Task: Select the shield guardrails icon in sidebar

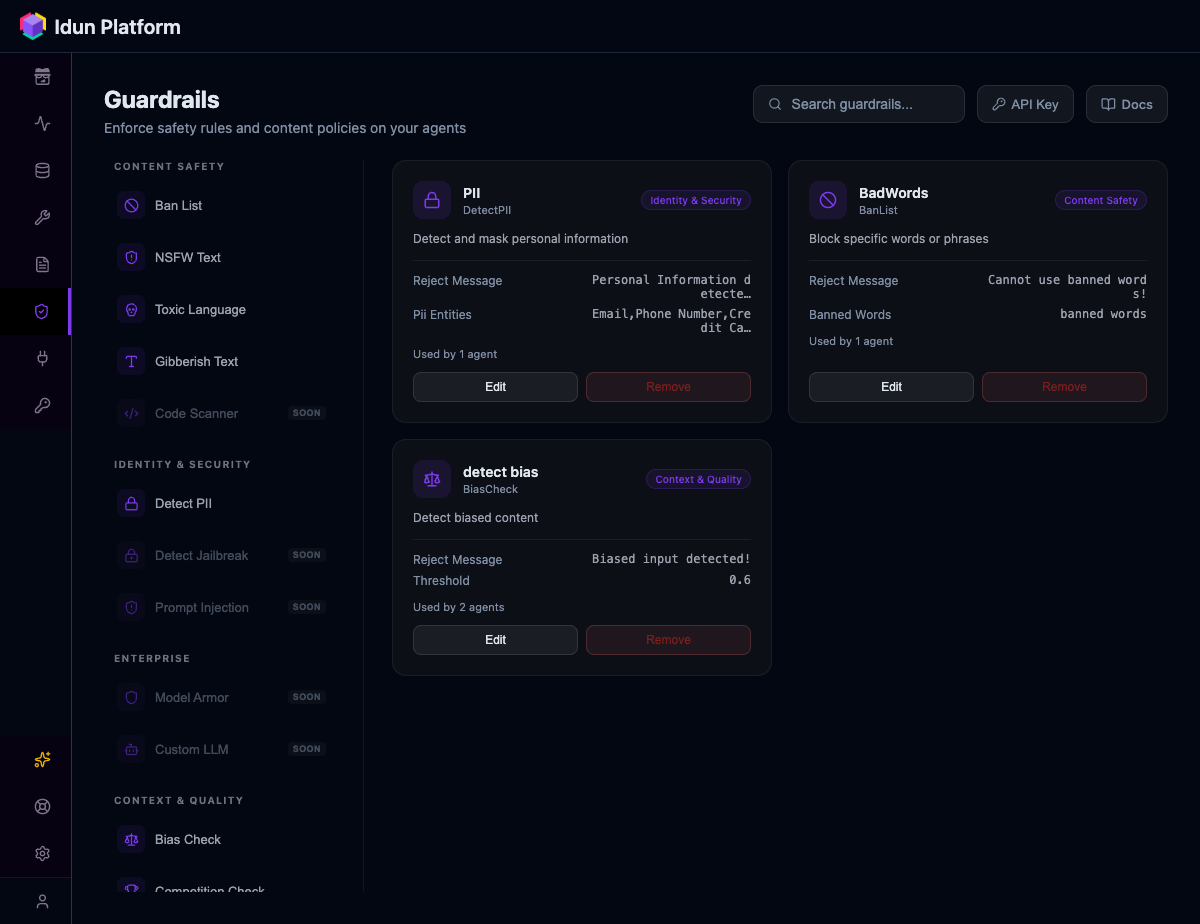Action: pyautogui.click(x=42, y=312)
